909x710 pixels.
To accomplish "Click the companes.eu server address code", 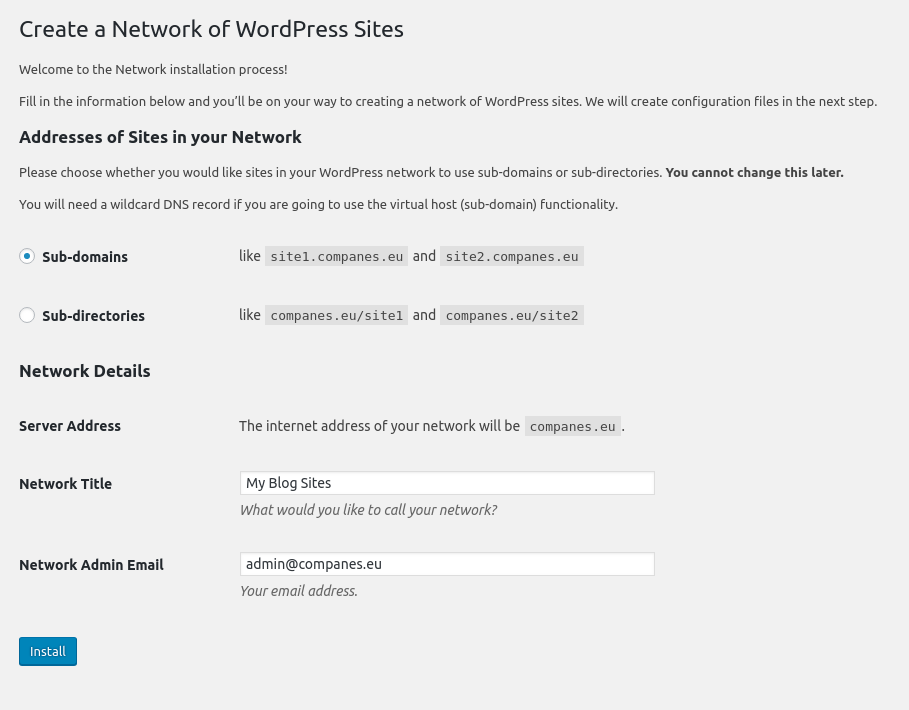I will [x=573, y=426].
